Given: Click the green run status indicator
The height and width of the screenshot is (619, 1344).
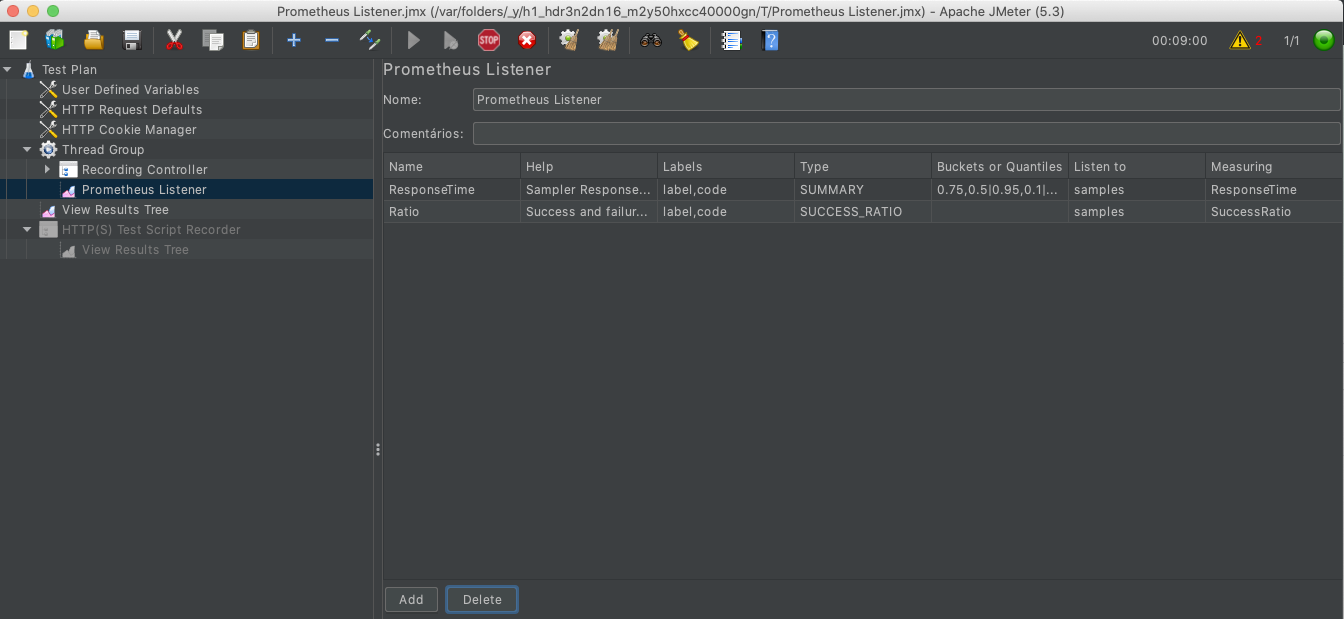Looking at the screenshot, I should click(1324, 41).
